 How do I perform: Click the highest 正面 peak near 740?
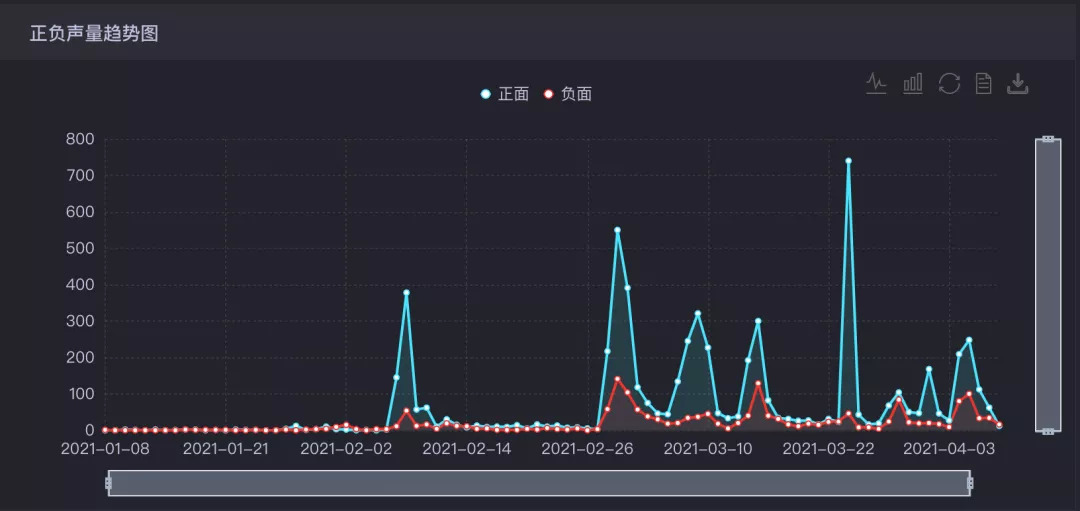click(x=849, y=161)
